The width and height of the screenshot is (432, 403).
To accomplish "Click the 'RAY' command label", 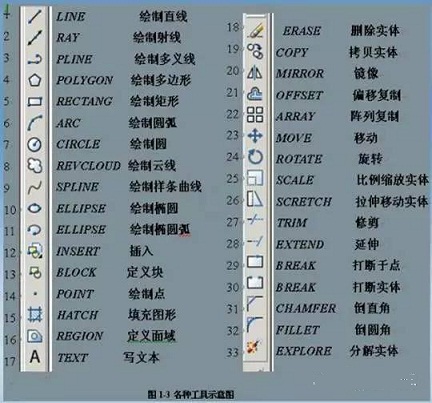I will point(68,38).
